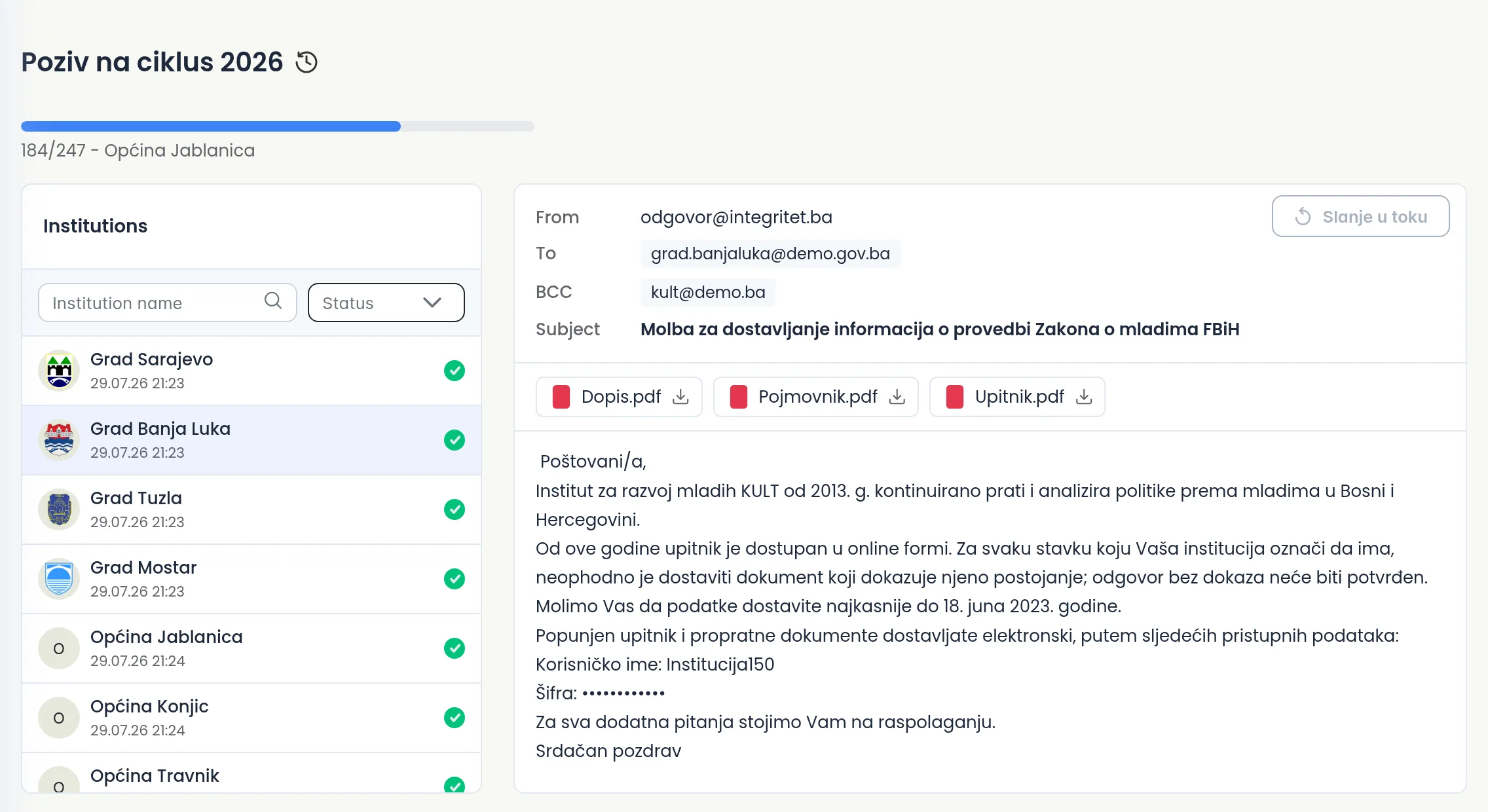Image resolution: width=1488 pixels, height=812 pixels.
Task: Click the masked Šifra password dots
Action: tap(623, 693)
